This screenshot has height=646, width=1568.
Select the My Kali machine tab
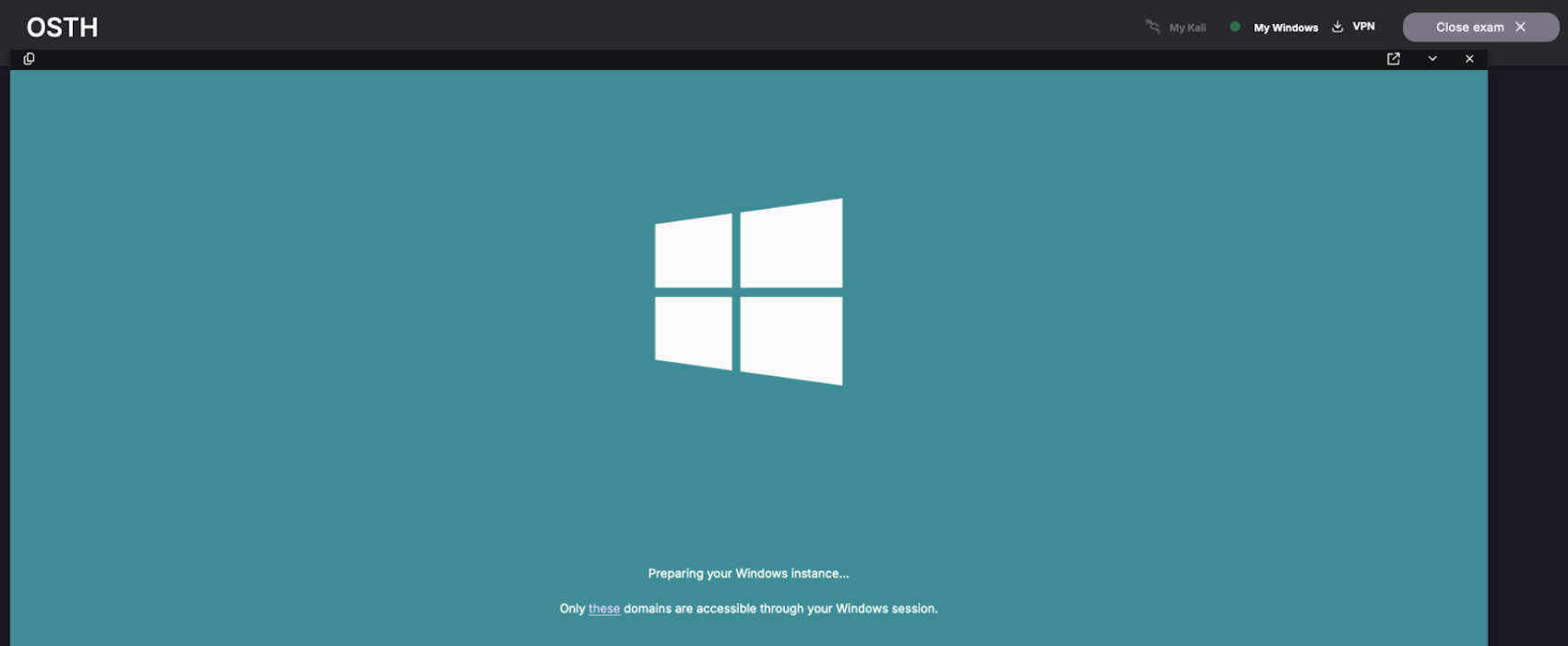pos(1176,28)
